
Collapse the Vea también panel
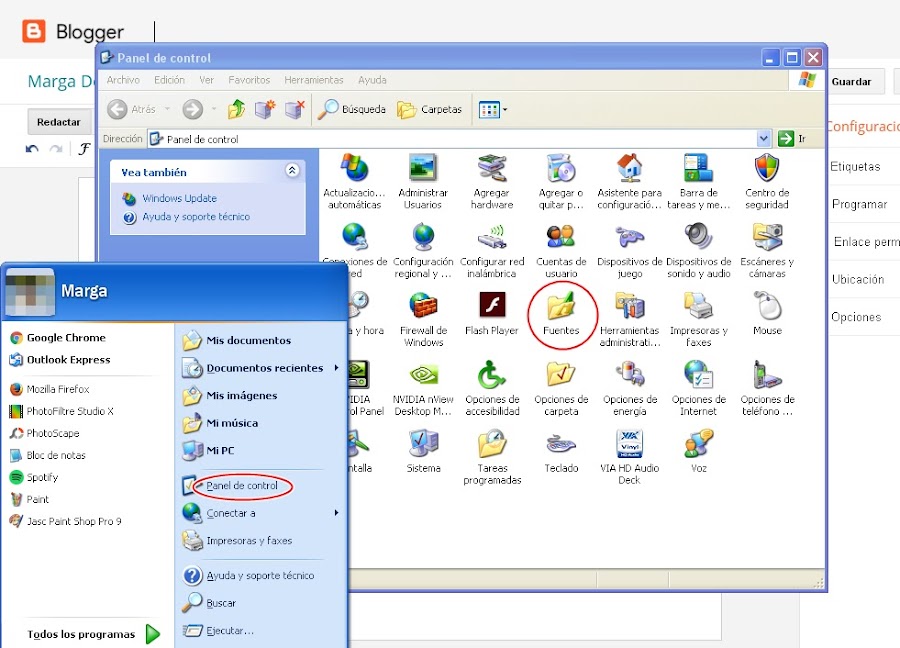292,170
